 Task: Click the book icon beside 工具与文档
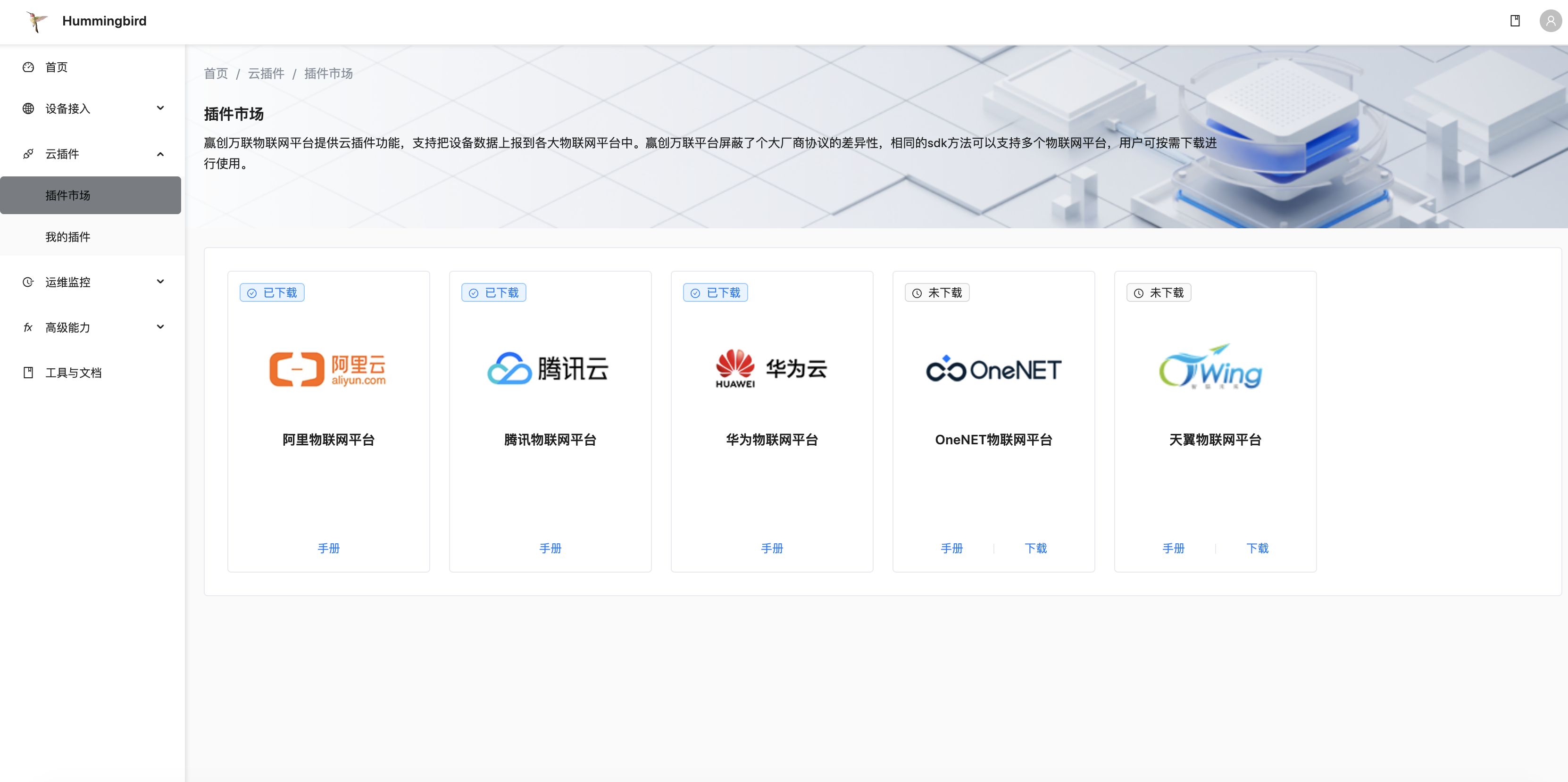[x=28, y=373]
